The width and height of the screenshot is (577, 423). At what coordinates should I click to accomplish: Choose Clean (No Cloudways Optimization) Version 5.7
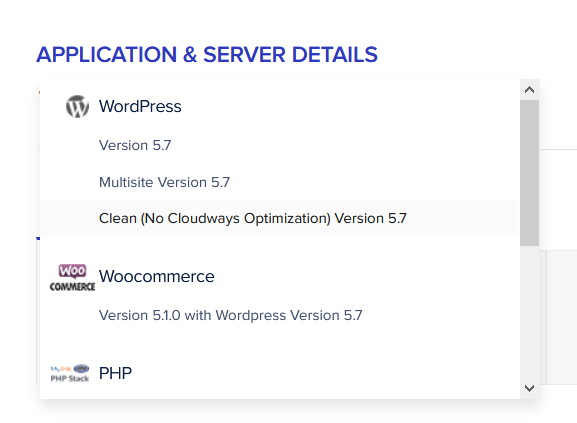click(280, 218)
